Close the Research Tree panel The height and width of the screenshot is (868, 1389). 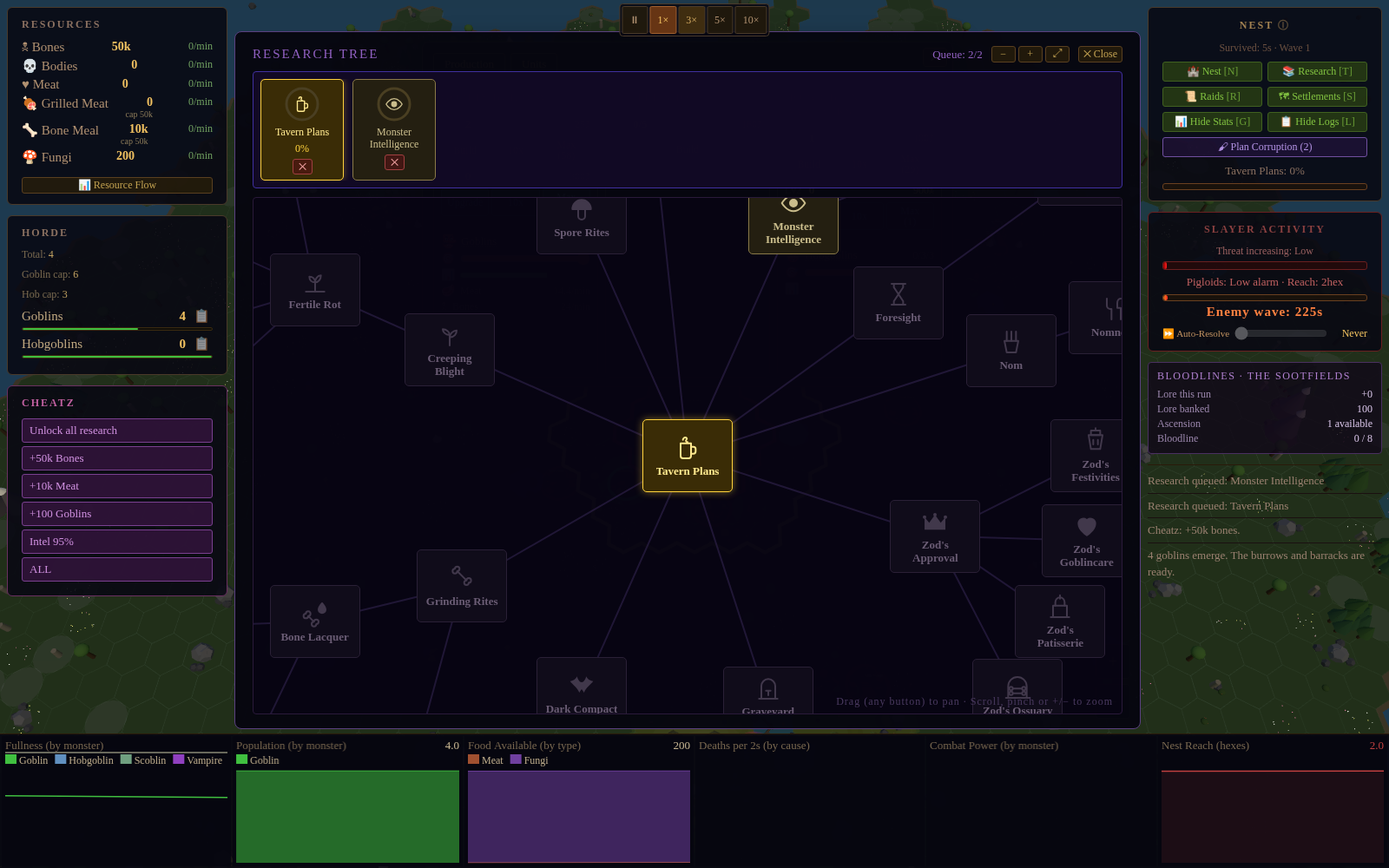(x=1100, y=54)
